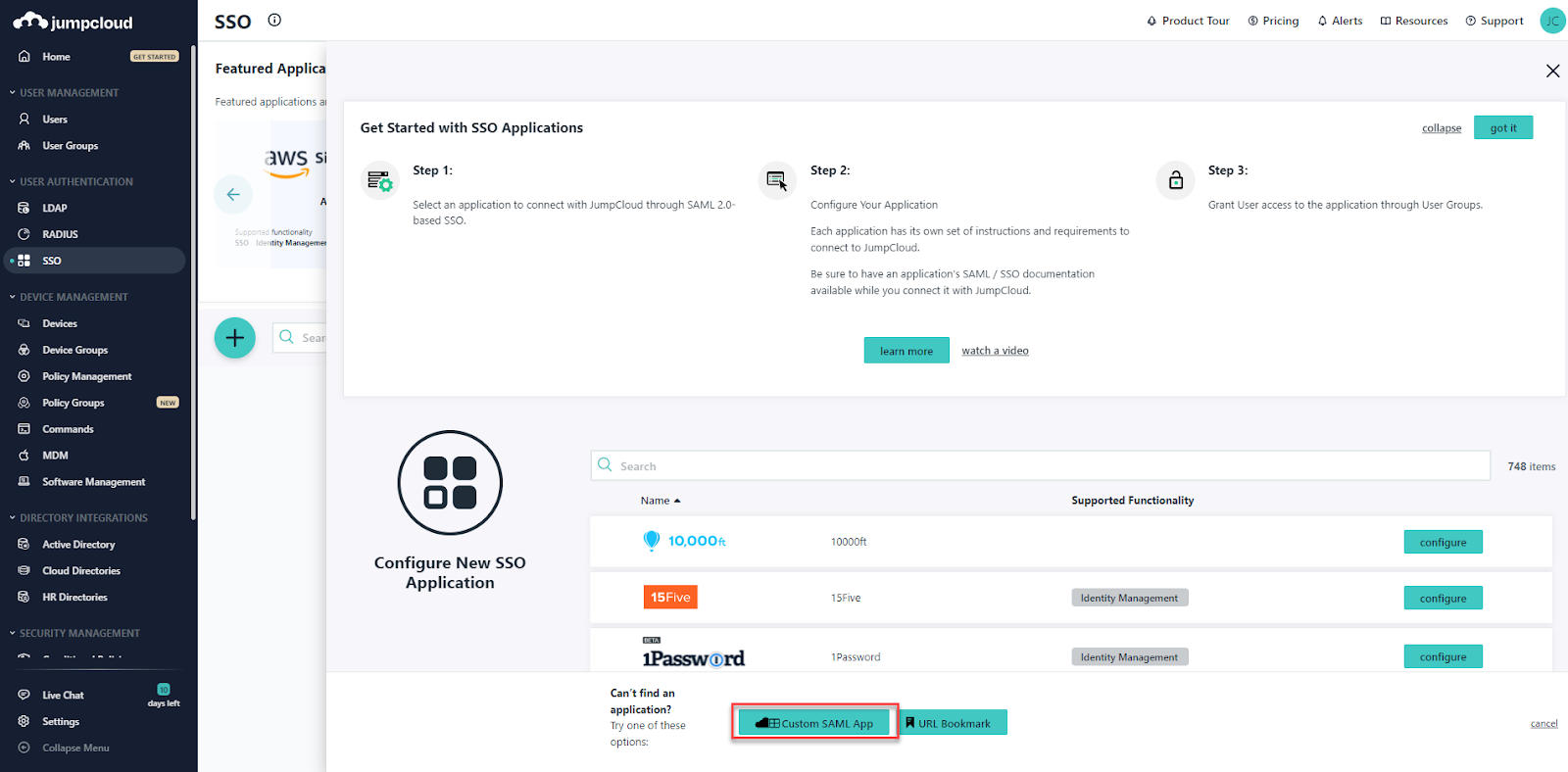Click the green add application plus button
Viewport: 1568px width, 772px height.
[235, 338]
